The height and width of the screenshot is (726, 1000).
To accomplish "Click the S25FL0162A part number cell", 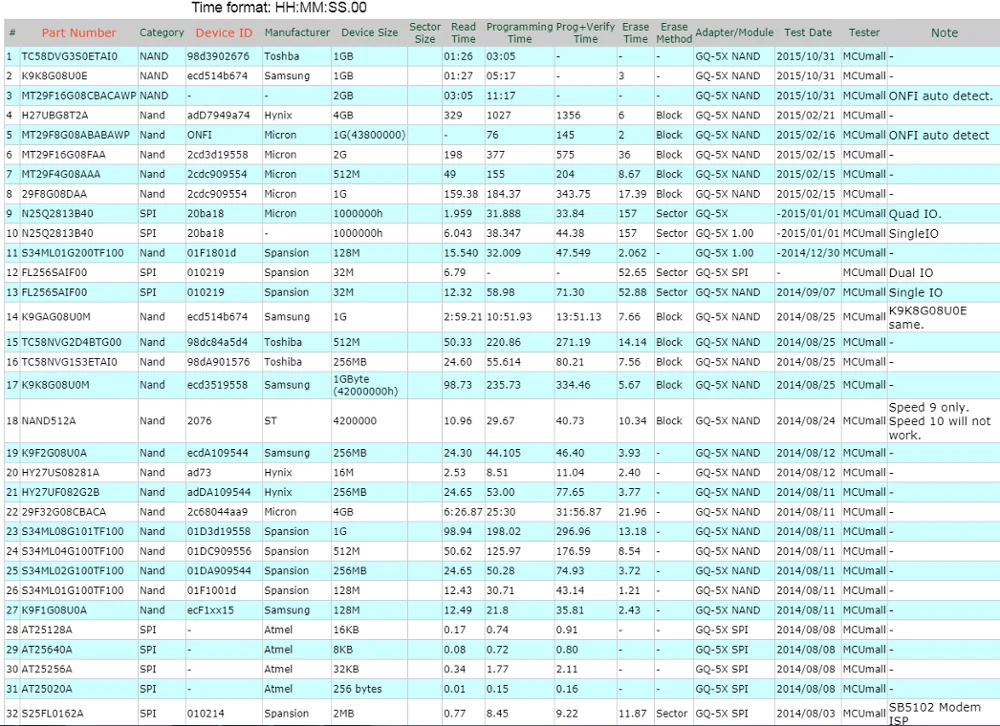I will 52,713.
